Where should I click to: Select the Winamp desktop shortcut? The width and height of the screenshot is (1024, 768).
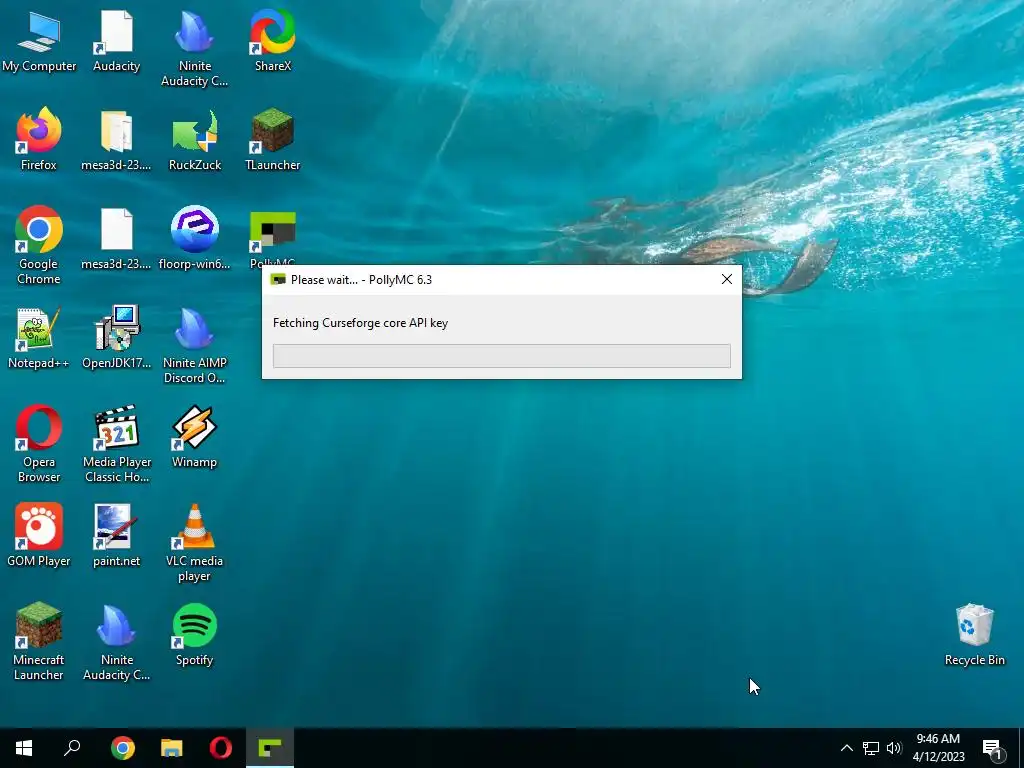(x=195, y=436)
